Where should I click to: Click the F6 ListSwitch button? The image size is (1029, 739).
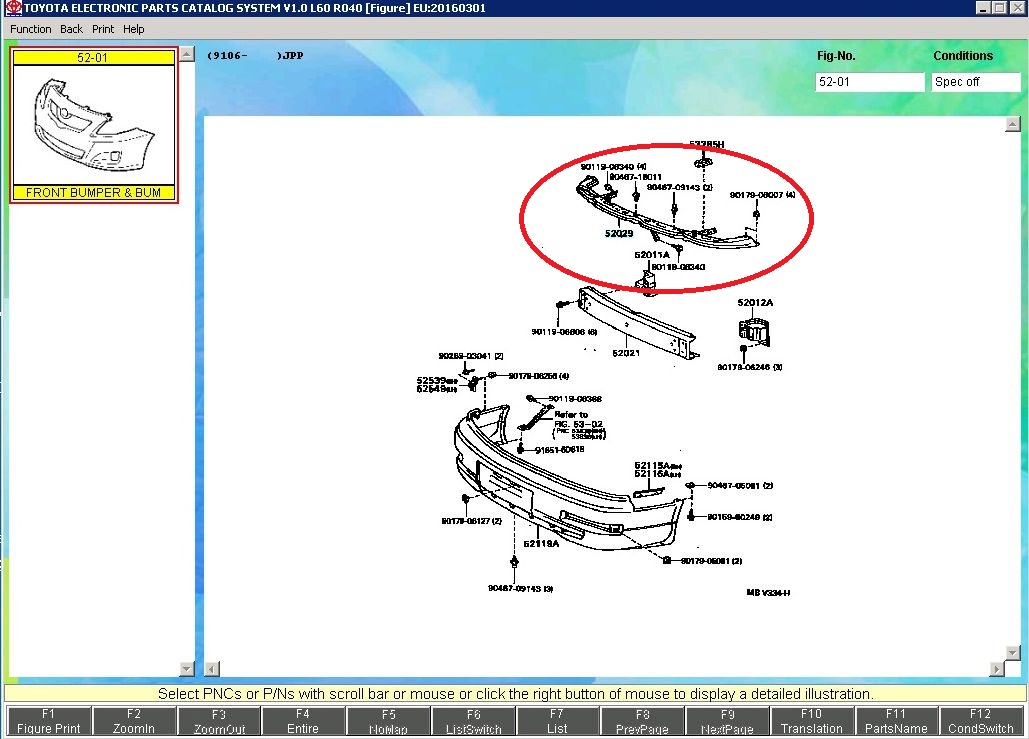474,721
